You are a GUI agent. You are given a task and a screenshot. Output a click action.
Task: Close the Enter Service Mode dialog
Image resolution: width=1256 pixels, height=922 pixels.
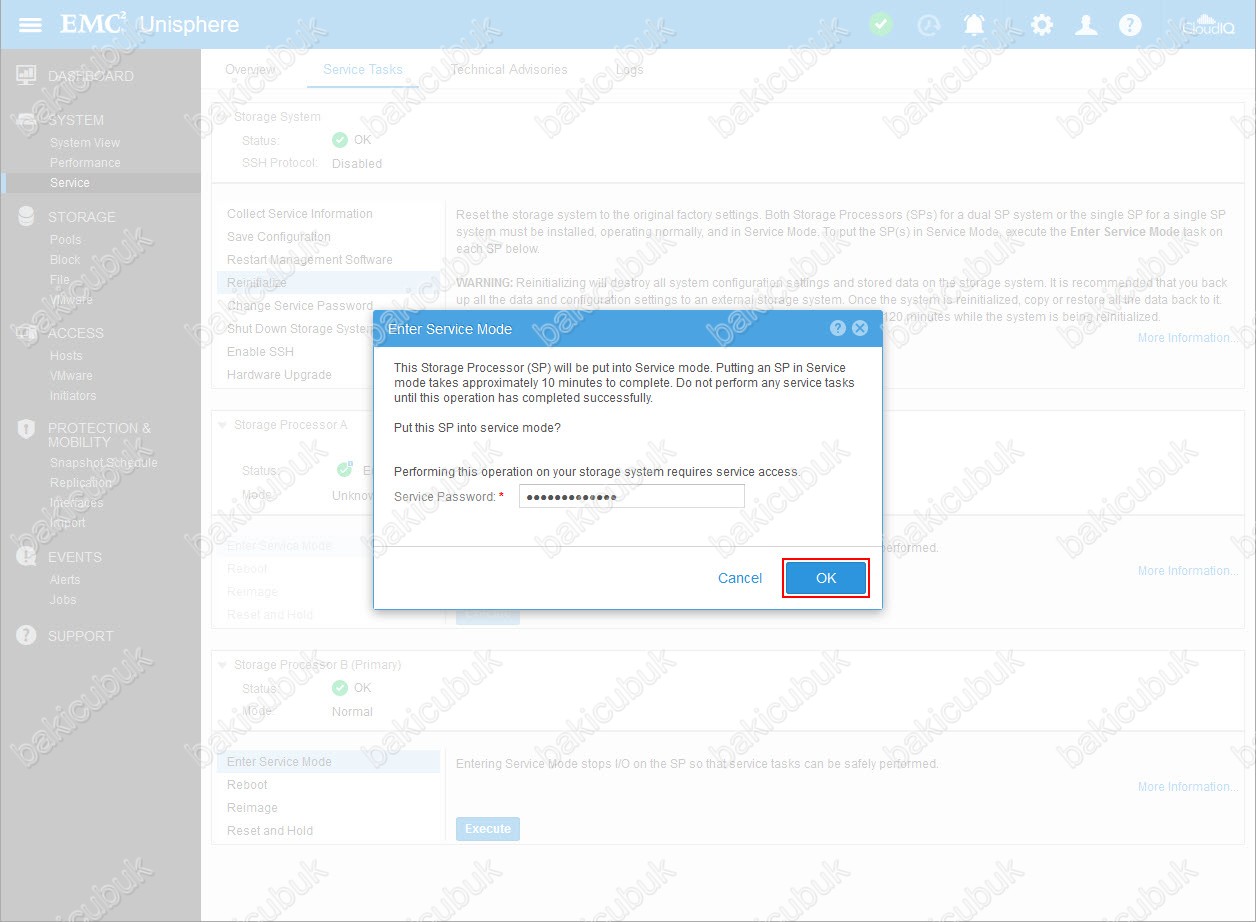[860, 328]
